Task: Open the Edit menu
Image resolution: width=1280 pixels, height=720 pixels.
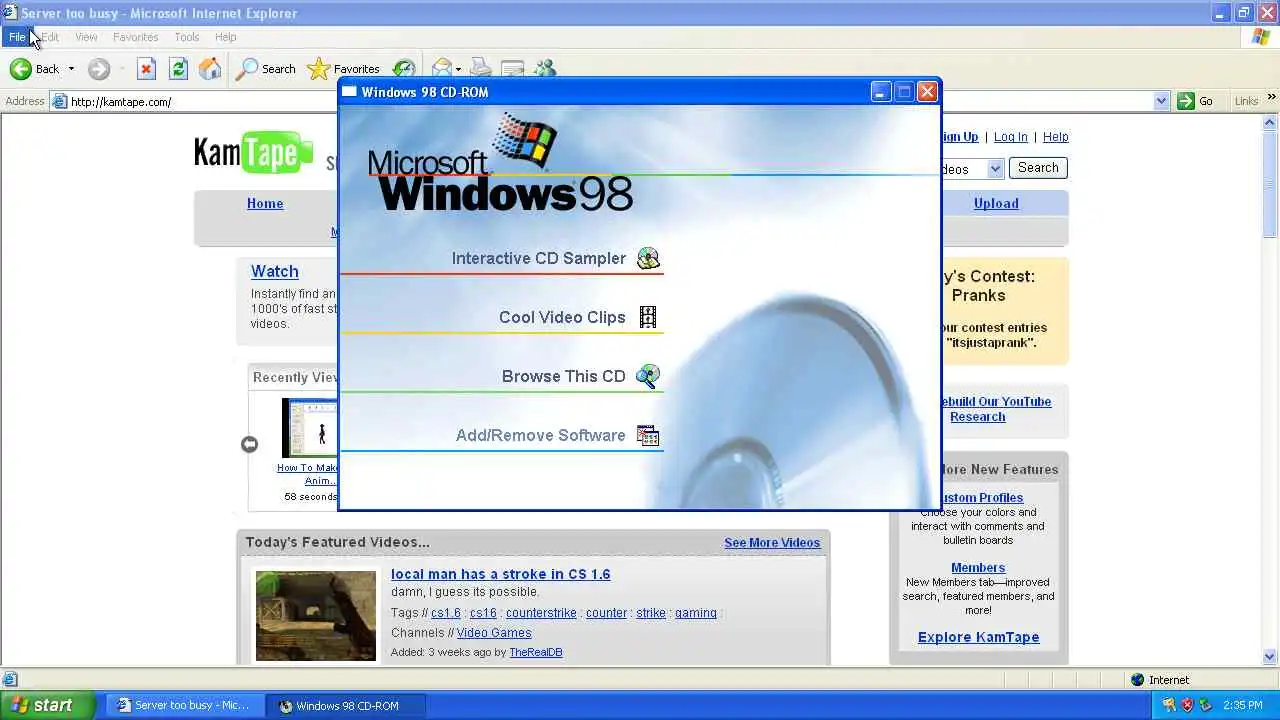Action: [x=50, y=37]
